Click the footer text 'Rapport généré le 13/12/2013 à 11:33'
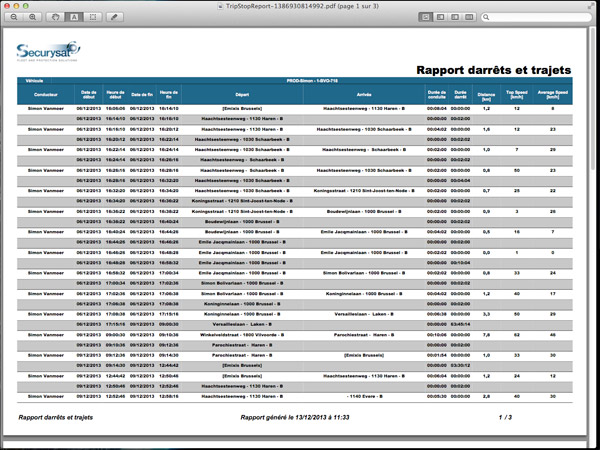The height and width of the screenshot is (450, 600). coord(295,417)
